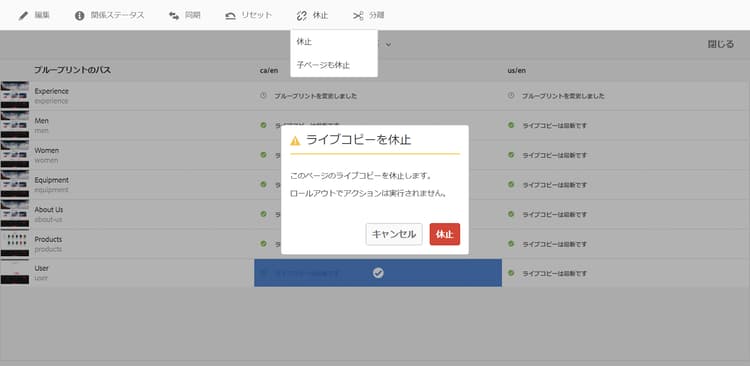
Task: Open the Equipment page thumbnail
Action: [15, 185]
